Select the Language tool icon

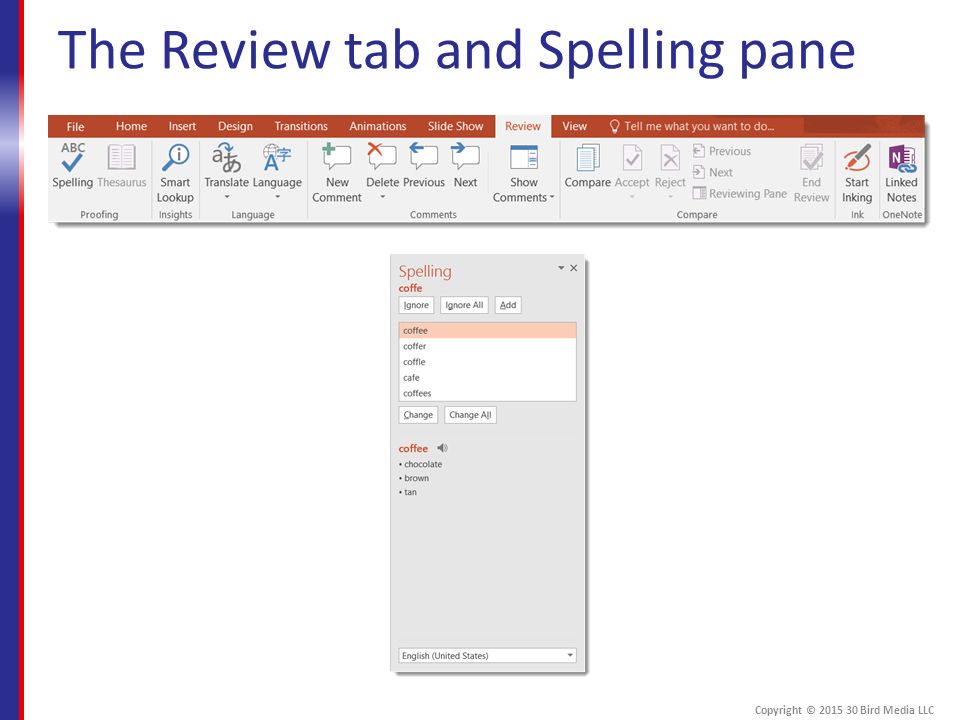(277, 157)
